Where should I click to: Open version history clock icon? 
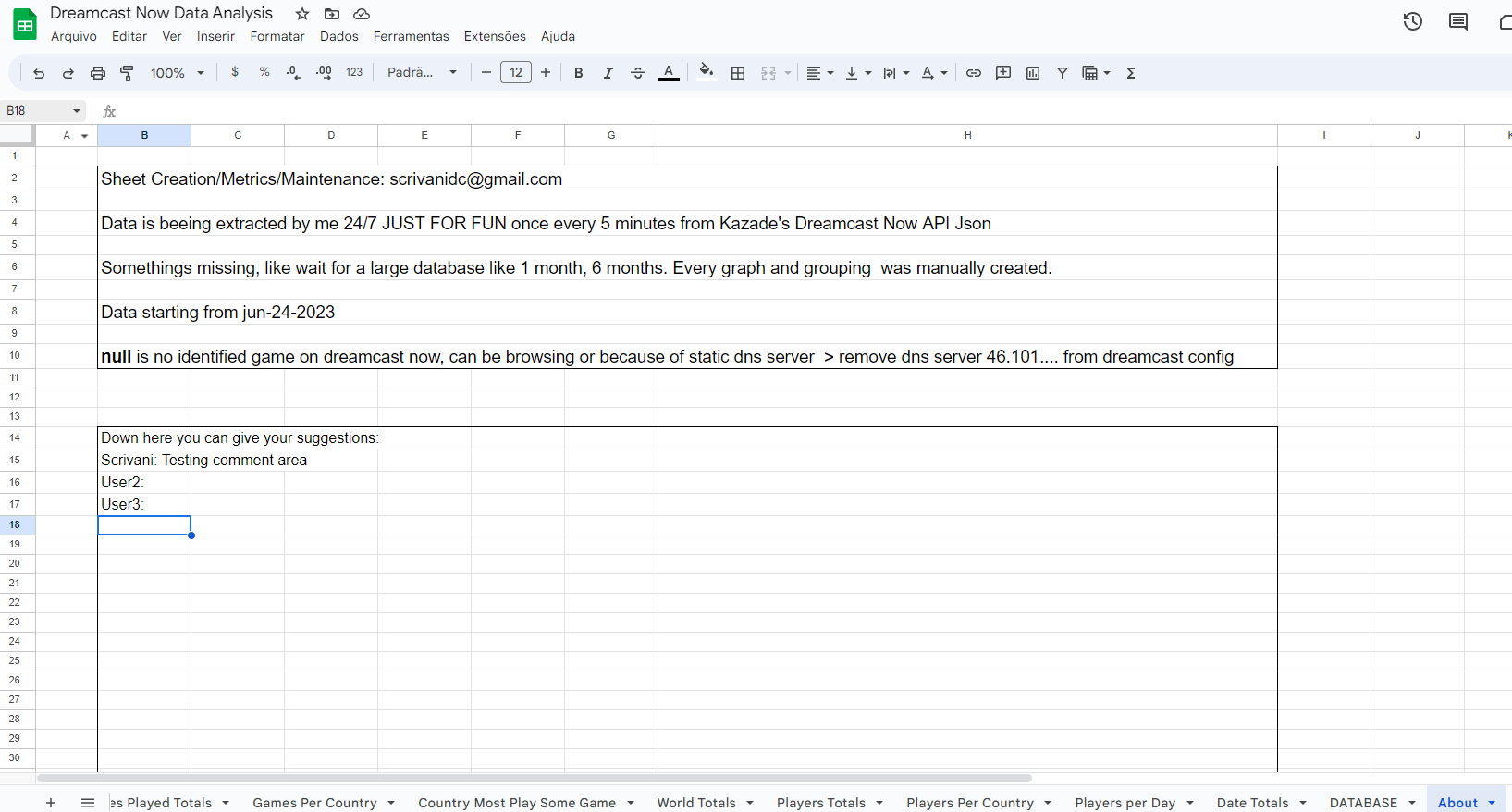tap(1412, 21)
